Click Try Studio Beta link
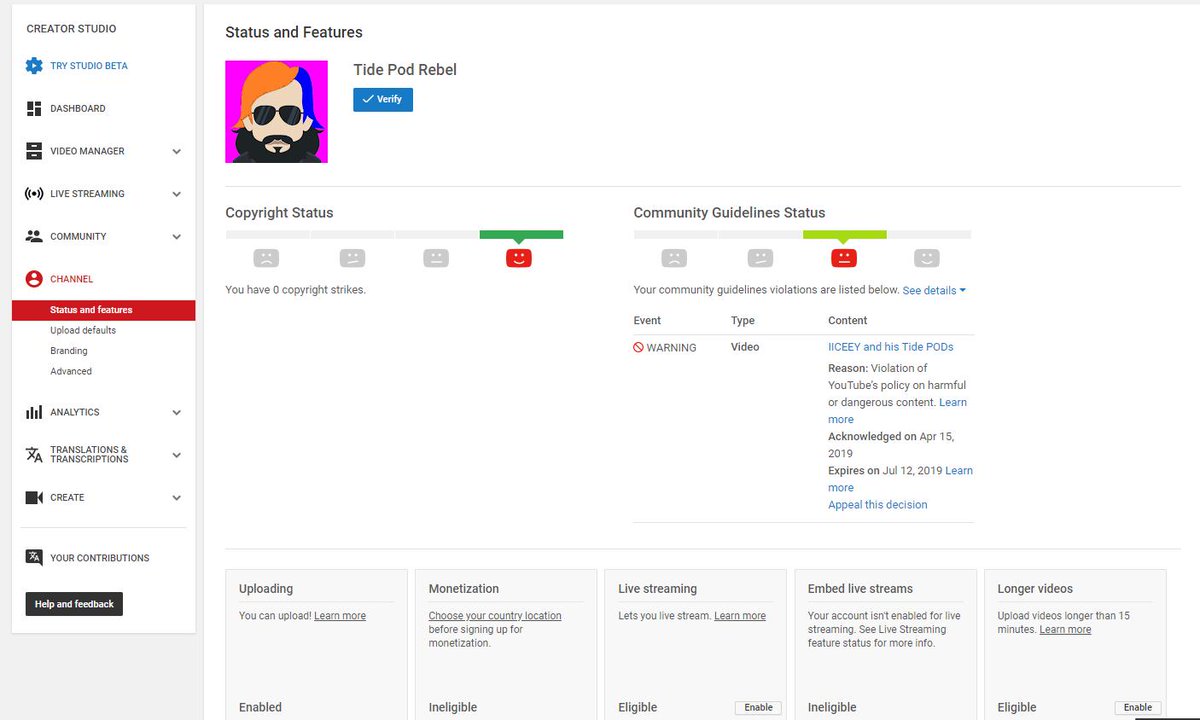 pyautogui.click(x=89, y=66)
